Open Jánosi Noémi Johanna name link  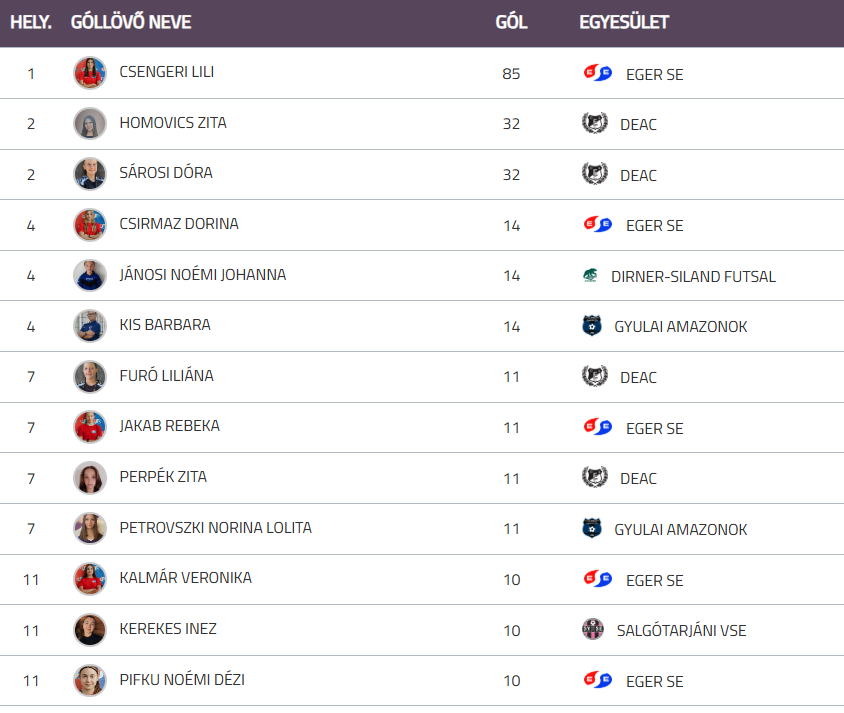coord(202,275)
